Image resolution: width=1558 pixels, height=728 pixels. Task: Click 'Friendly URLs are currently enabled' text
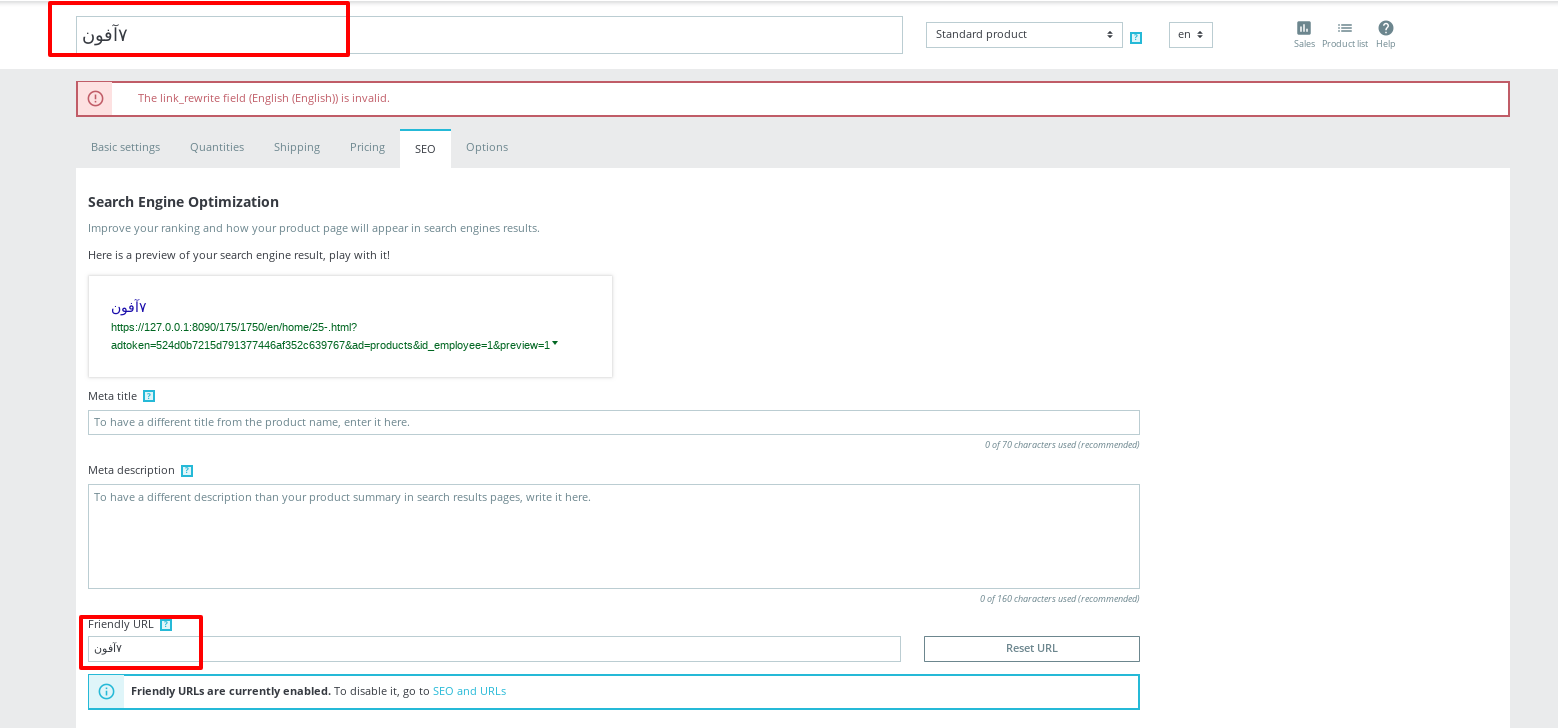[x=231, y=691]
